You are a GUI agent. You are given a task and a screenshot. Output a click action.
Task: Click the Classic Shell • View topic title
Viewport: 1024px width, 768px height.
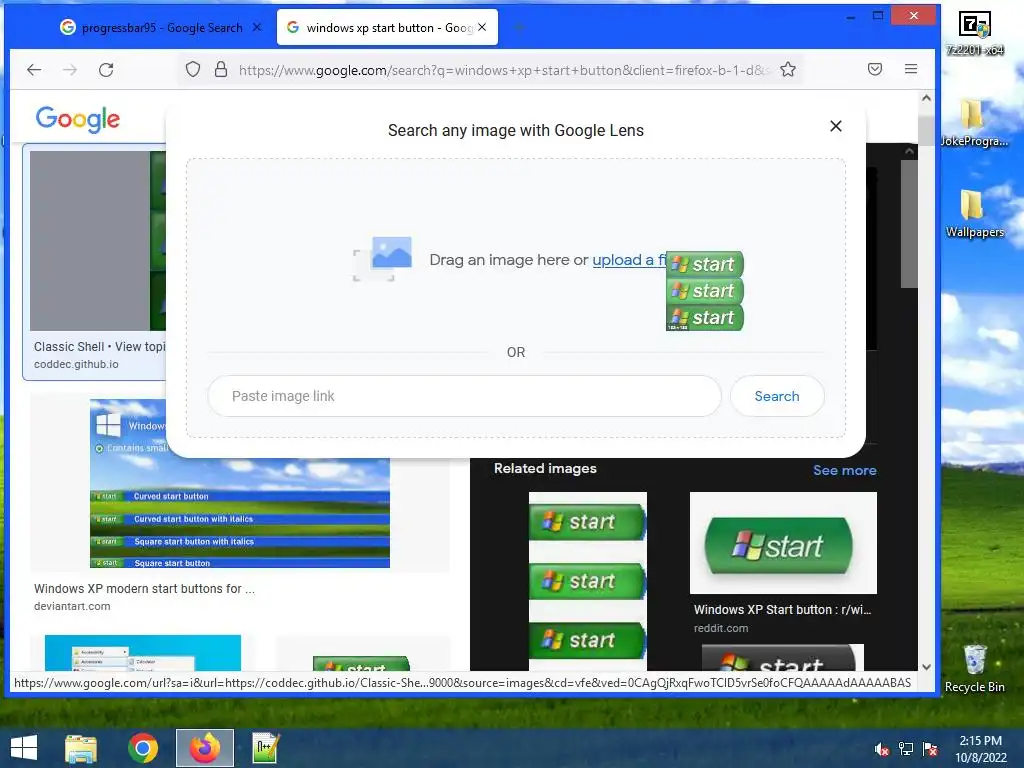pos(99,347)
